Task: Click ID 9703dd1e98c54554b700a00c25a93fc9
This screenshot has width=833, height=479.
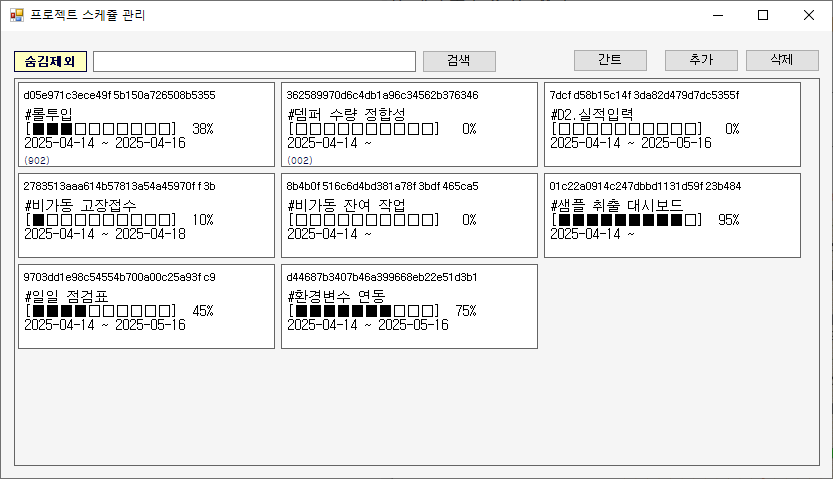Action: click(x=120, y=277)
